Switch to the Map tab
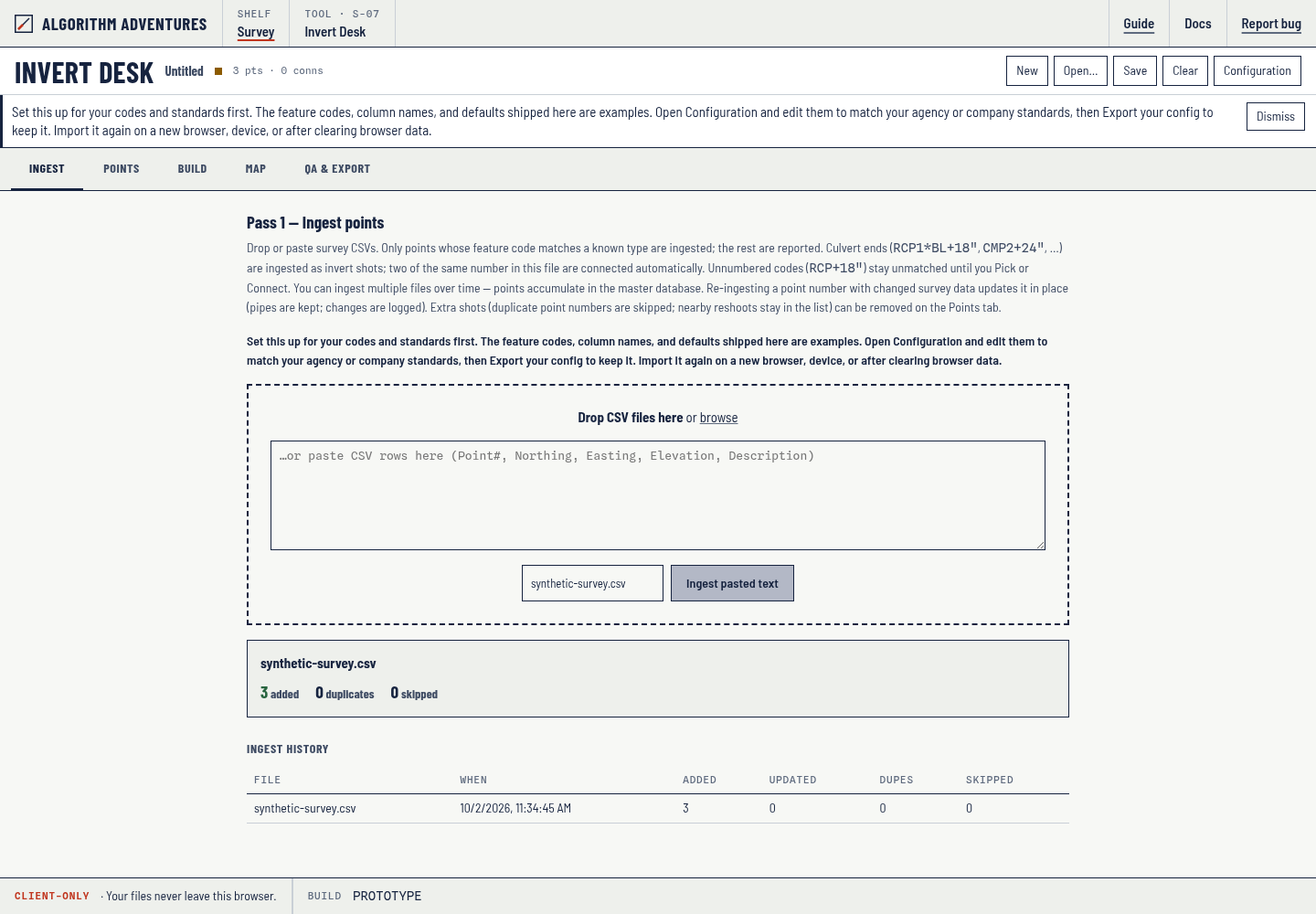The width and height of the screenshot is (1316, 914). [x=256, y=169]
